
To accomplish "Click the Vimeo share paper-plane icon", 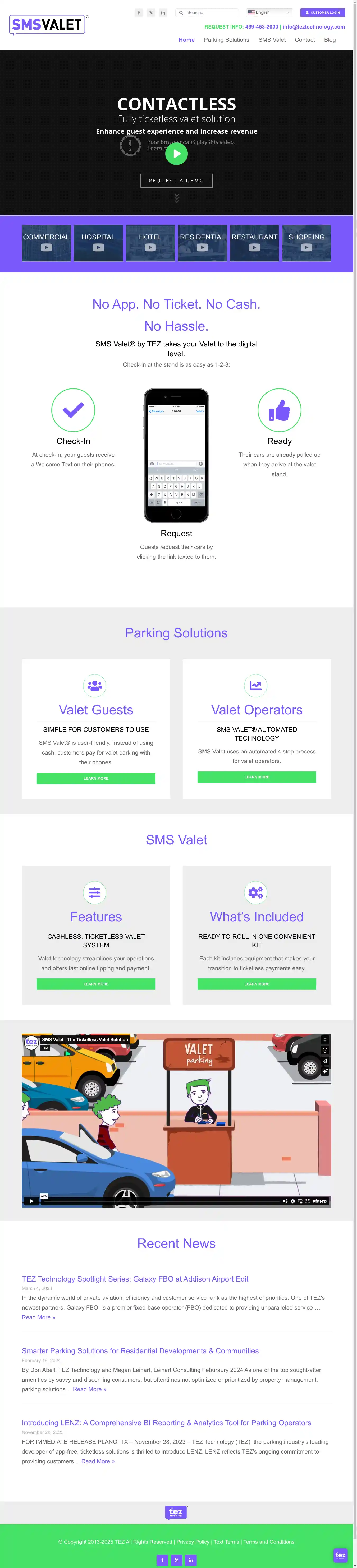I will point(325,1060).
